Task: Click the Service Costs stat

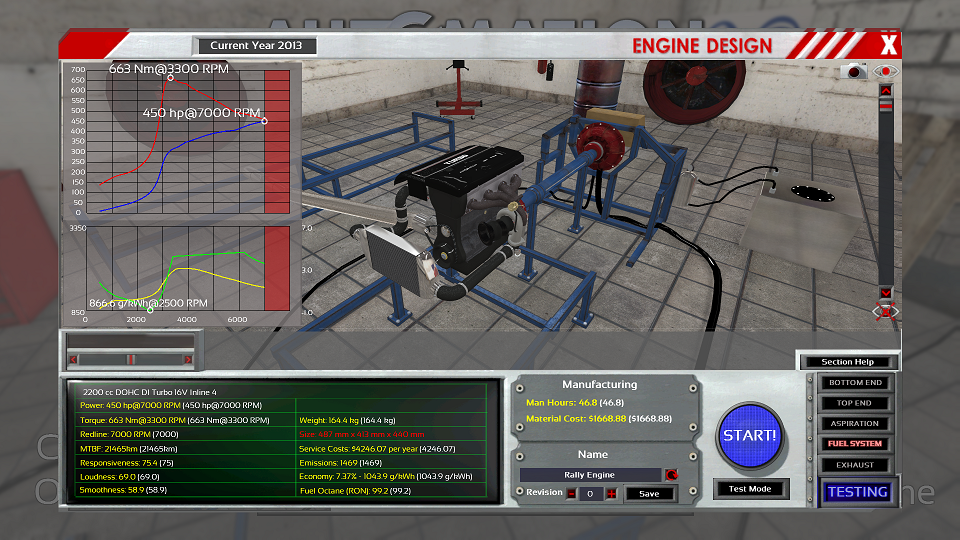Action: [x=377, y=449]
